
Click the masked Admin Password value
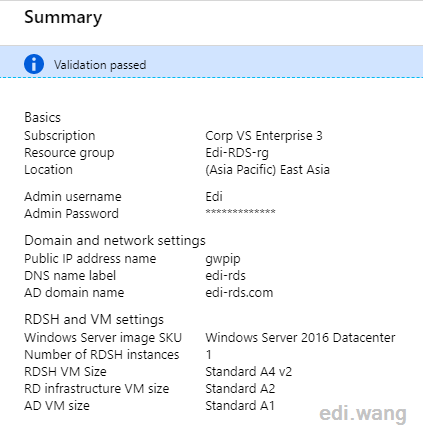pyautogui.click(x=240, y=211)
